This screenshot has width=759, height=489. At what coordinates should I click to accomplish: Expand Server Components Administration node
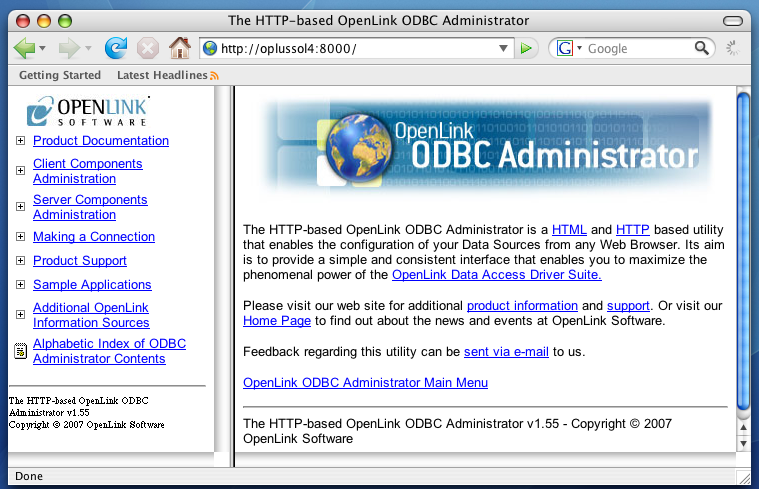20,206
